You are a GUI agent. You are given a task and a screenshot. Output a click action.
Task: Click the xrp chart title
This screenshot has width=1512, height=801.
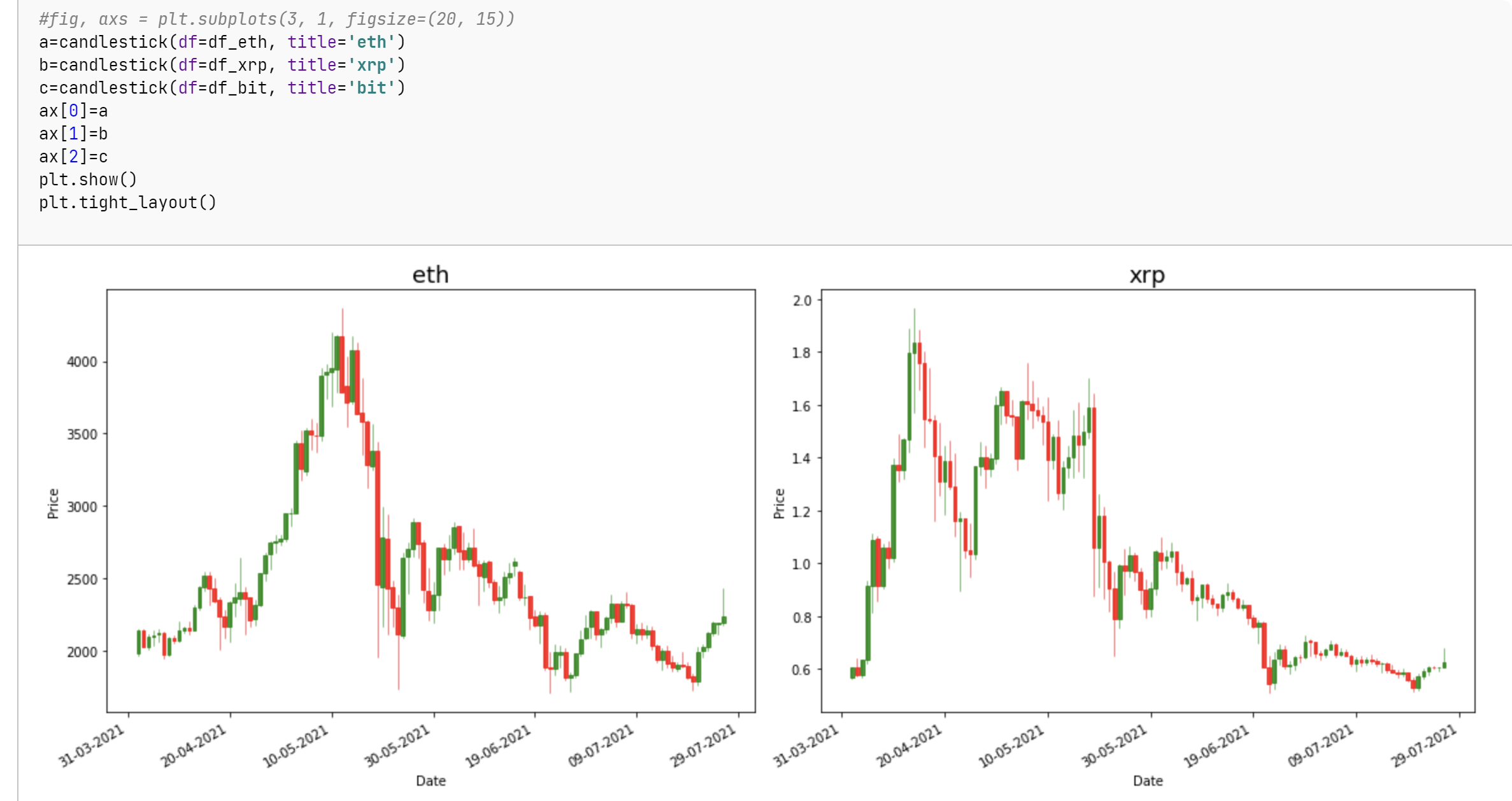(1147, 275)
